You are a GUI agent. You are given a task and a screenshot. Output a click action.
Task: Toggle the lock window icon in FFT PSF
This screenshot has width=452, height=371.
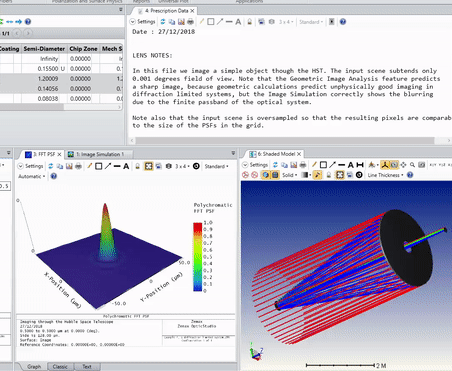137,166
